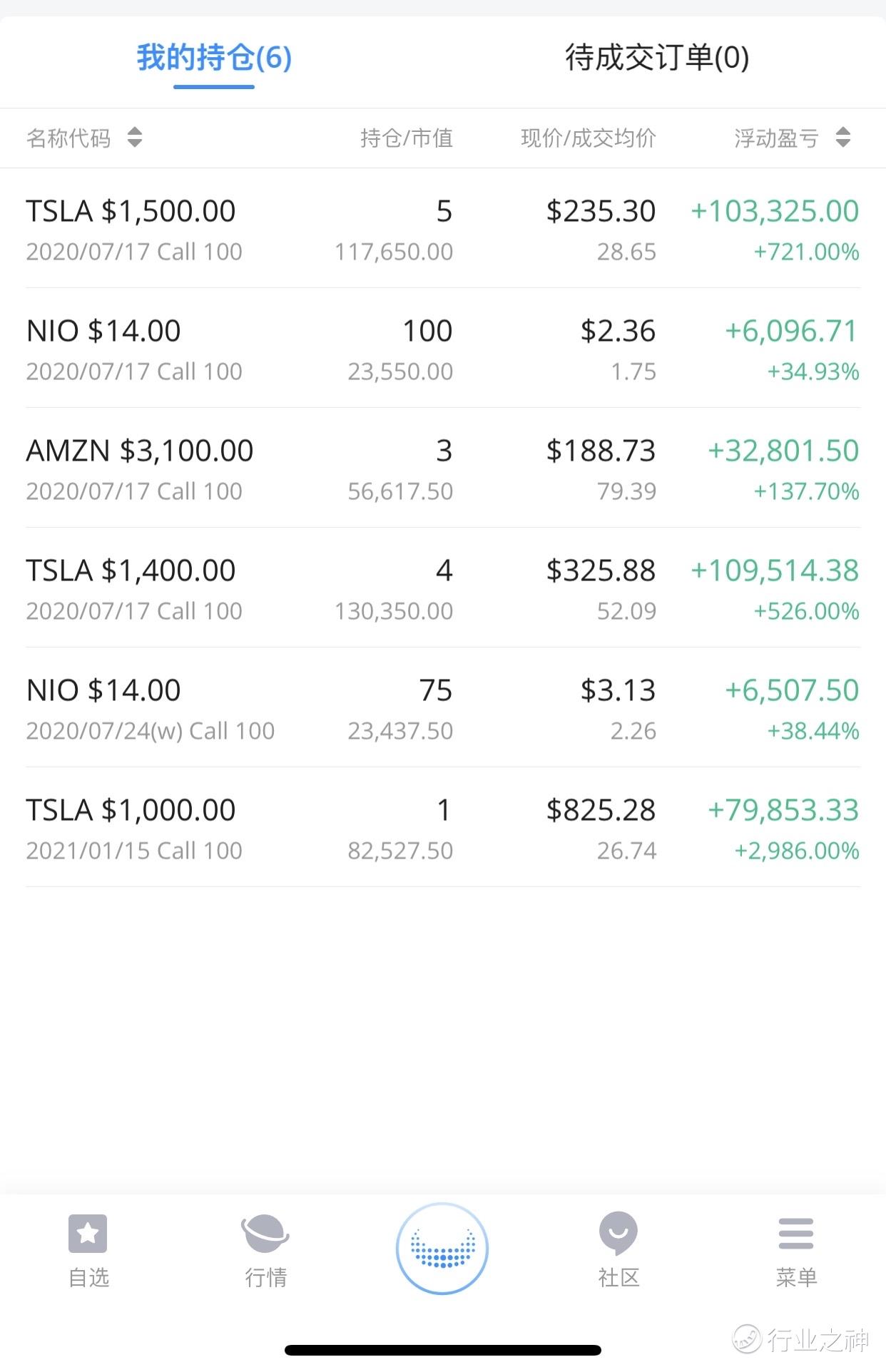Tap the 行业之神 watermark logo
The image size is (886, 1372).
[x=800, y=1340]
